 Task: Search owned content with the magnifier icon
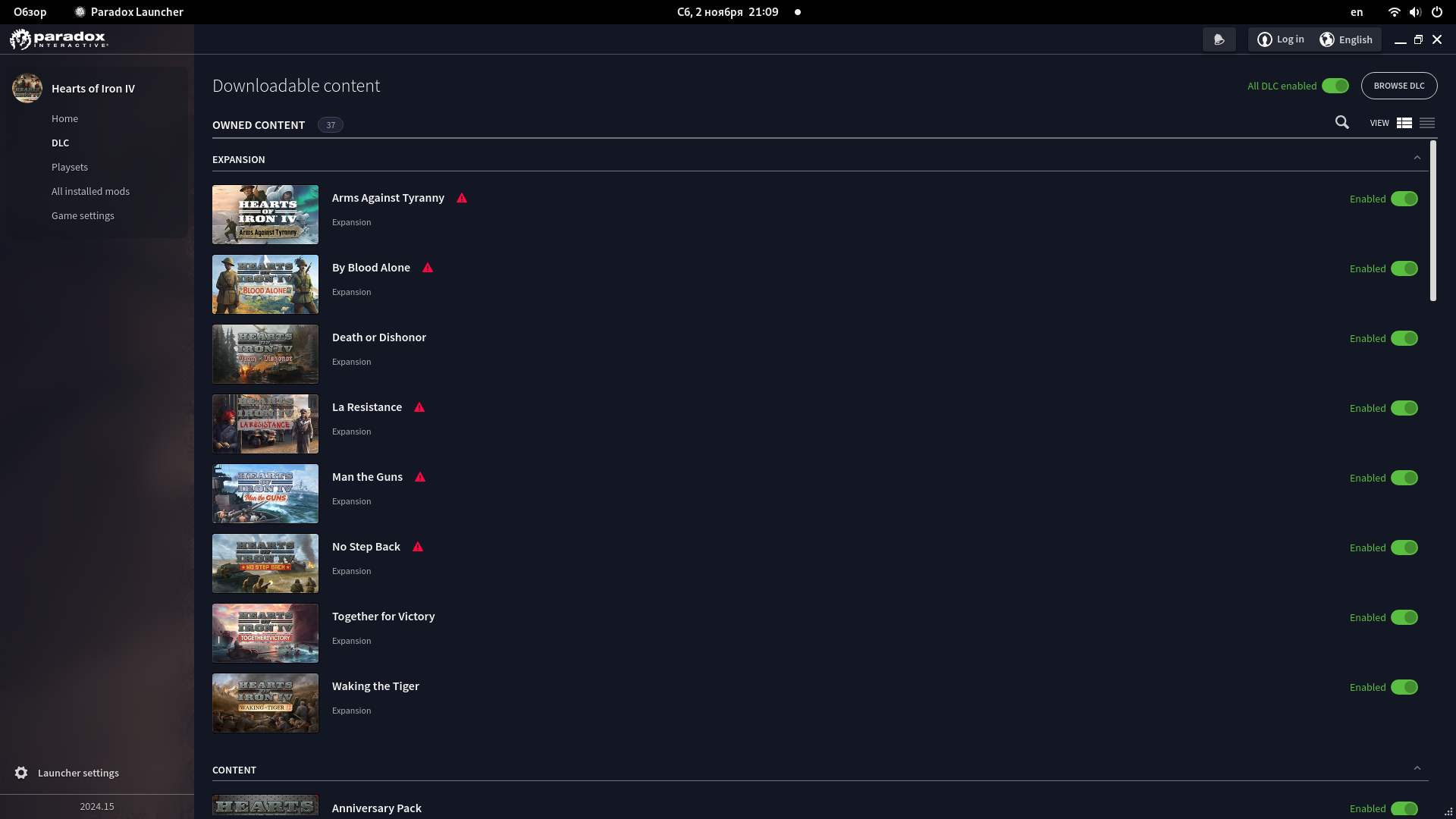click(x=1342, y=122)
